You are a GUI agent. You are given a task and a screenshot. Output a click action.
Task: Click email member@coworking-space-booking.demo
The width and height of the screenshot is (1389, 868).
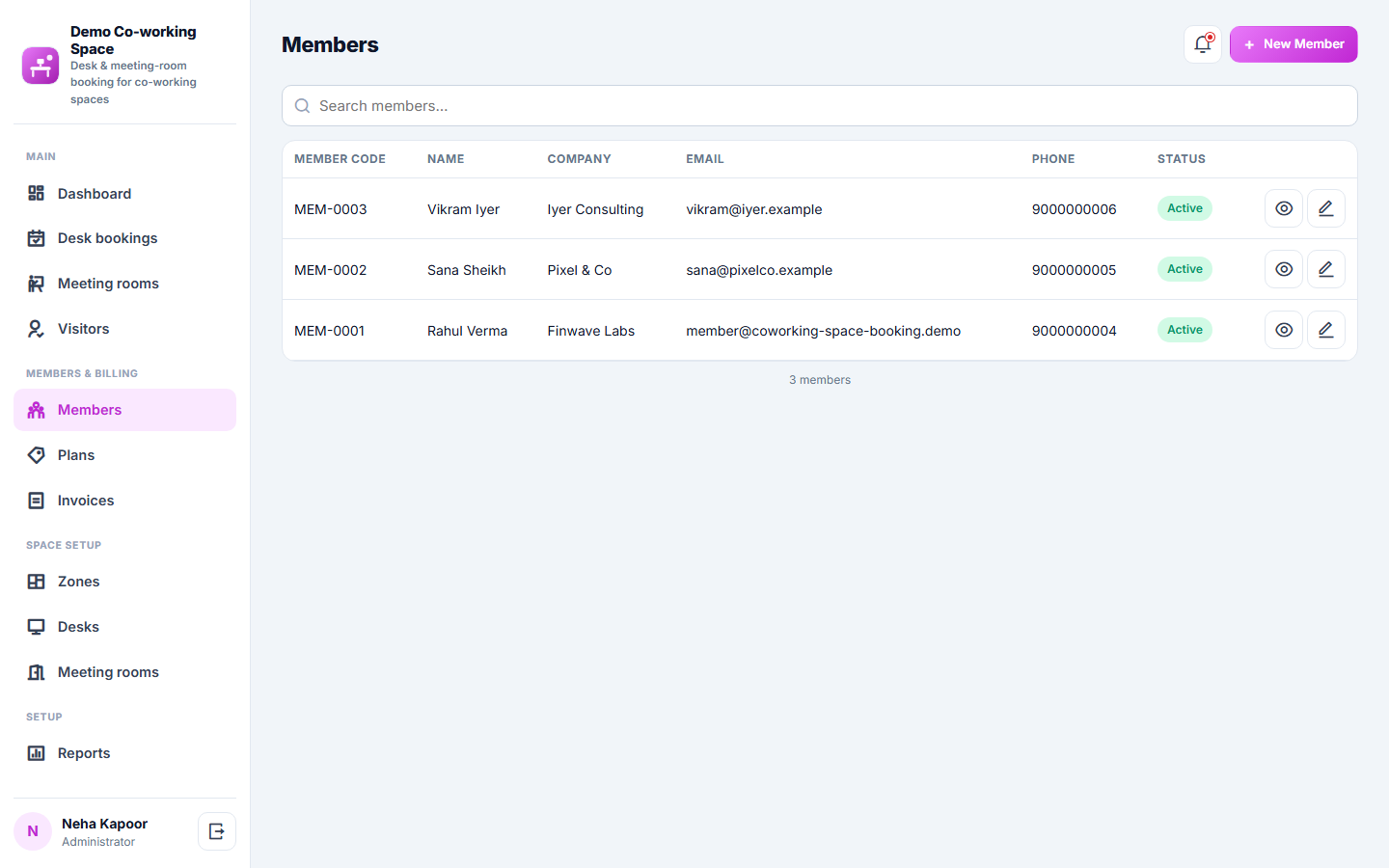click(824, 331)
